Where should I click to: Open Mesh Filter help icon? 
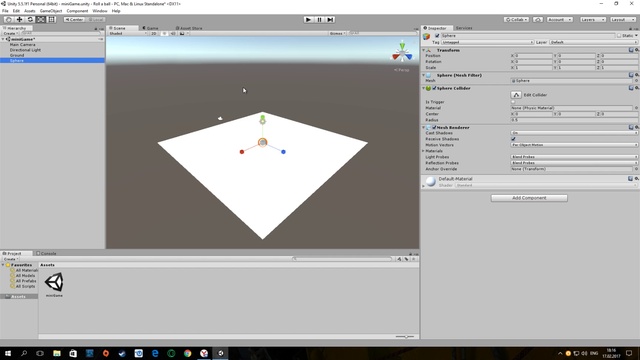631,75
